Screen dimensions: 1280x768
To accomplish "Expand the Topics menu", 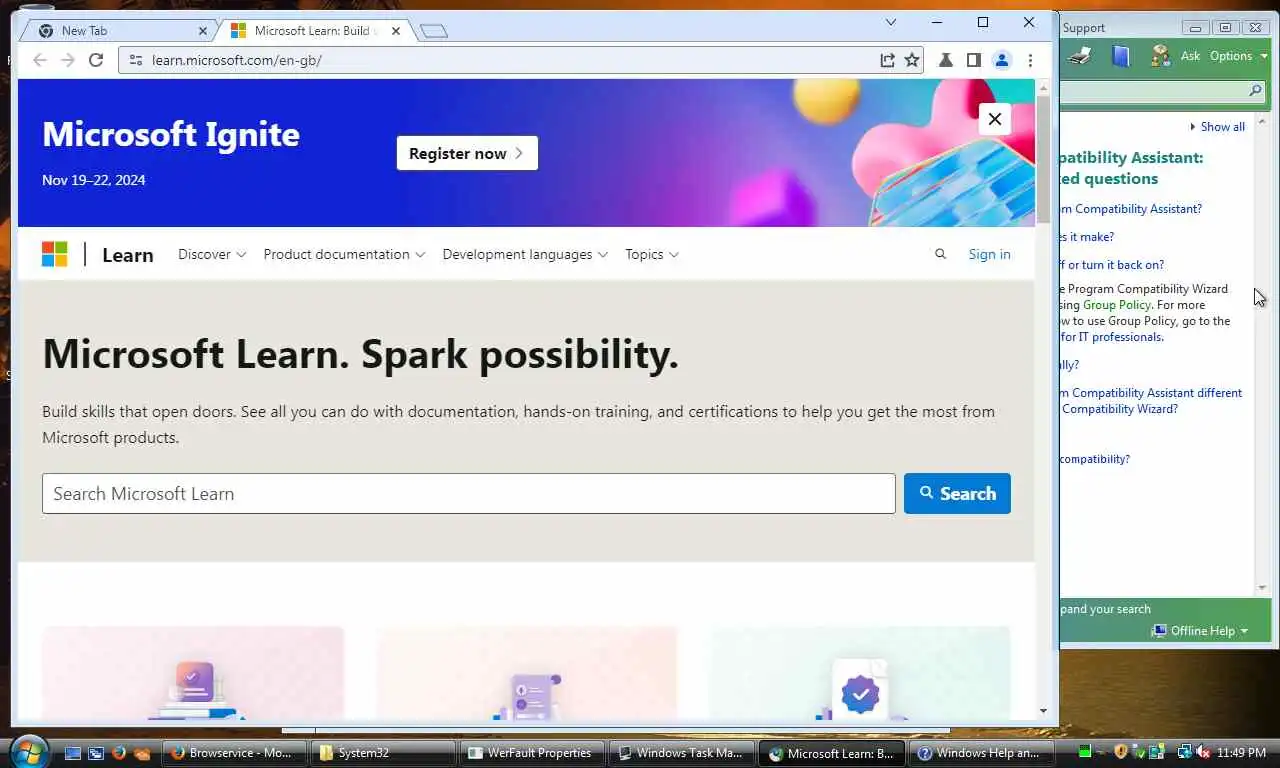I will click(x=652, y=254).
